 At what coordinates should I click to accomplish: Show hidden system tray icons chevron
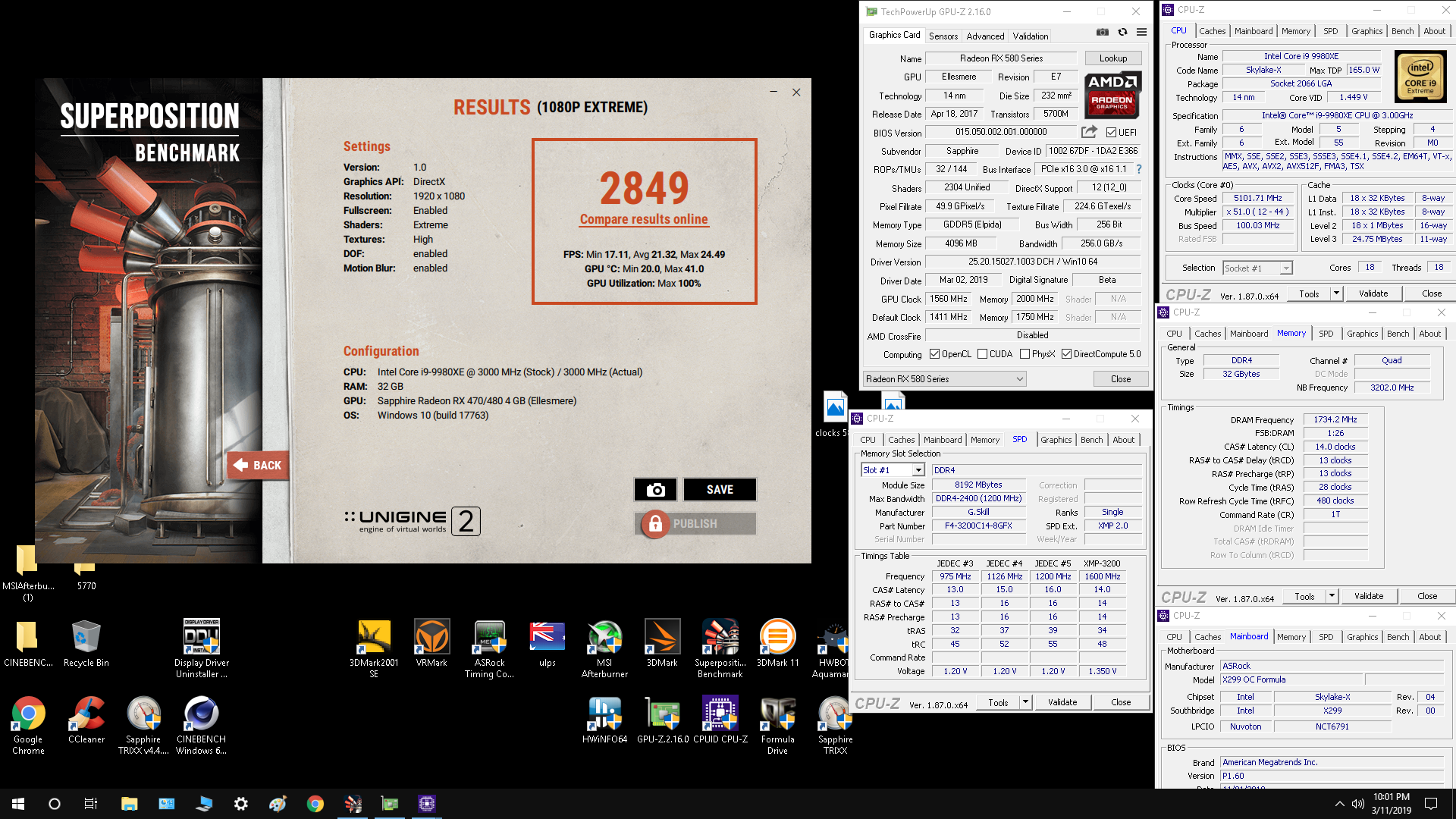[1339, 804]
